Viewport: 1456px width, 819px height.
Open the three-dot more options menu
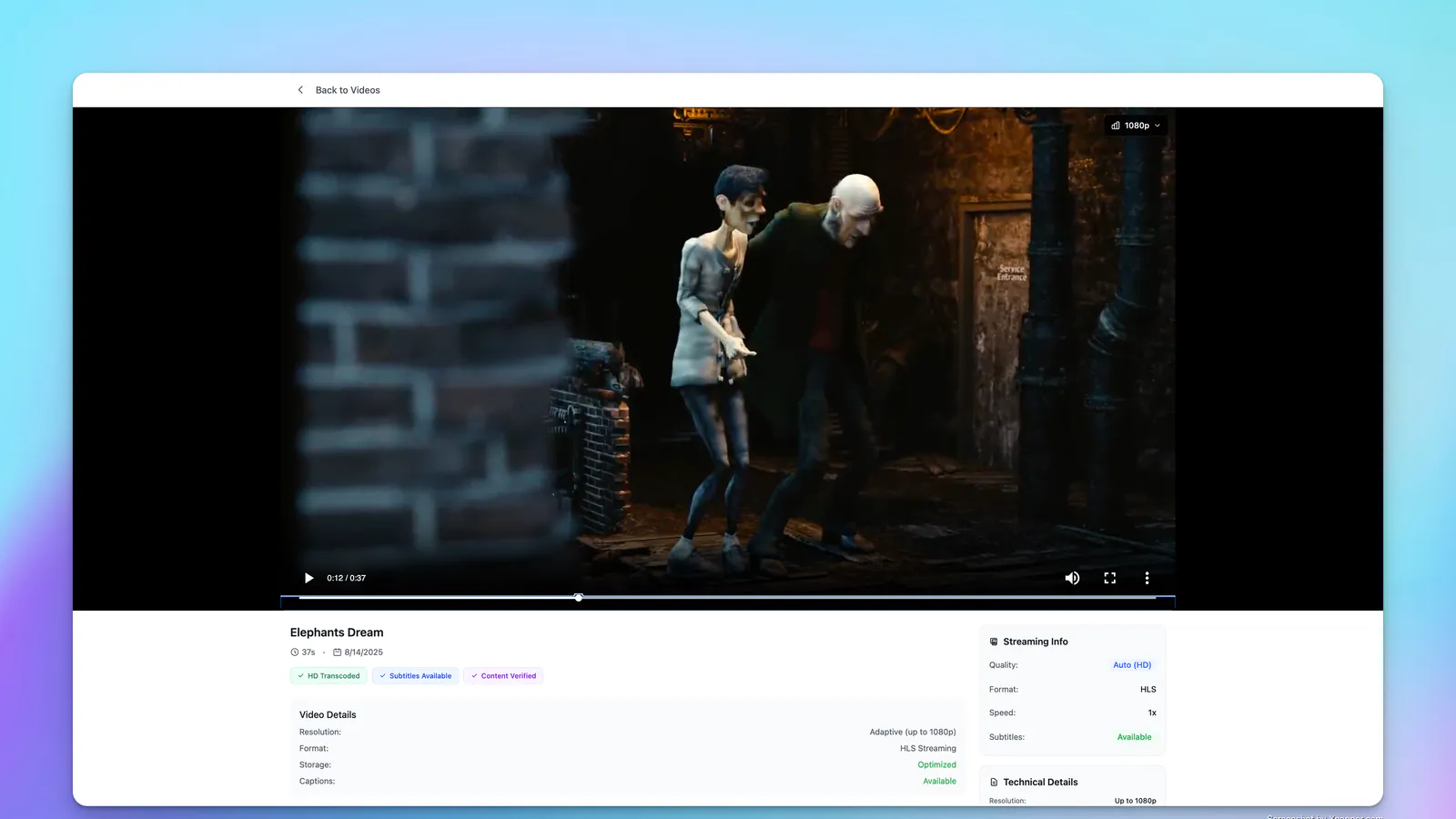[x=1147, y=578]
